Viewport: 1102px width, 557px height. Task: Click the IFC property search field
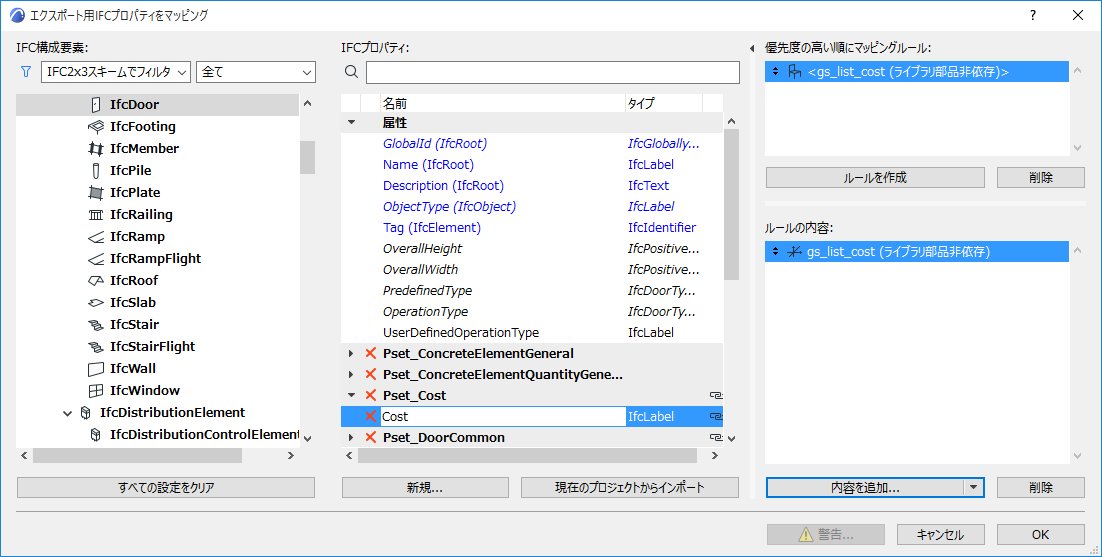pyautogui.click(x=553, y=72)
